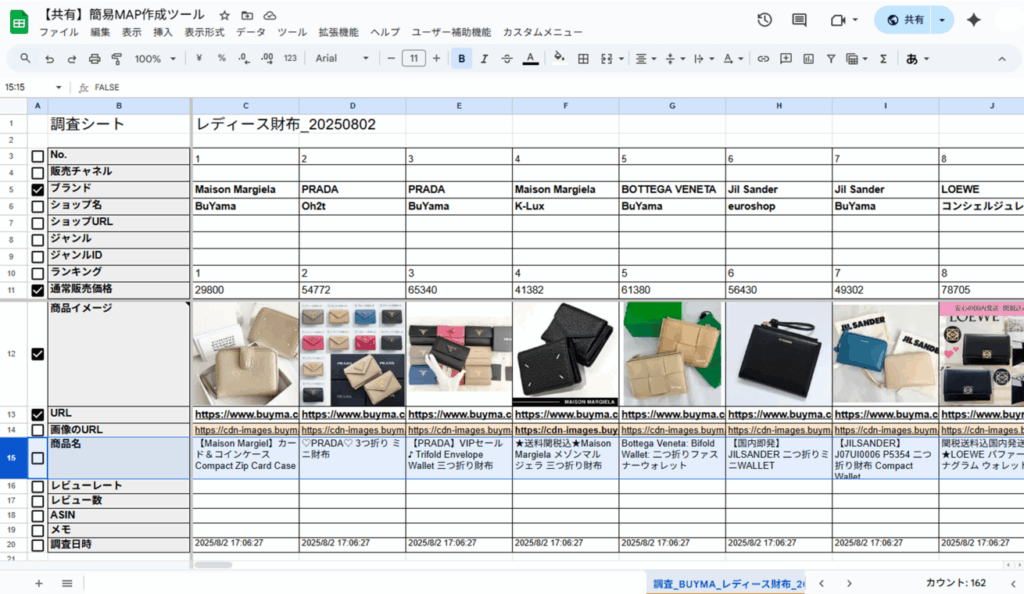Screen dimensions: 1024x594
Task: Merge the selected cells
Action: point(607,59)
